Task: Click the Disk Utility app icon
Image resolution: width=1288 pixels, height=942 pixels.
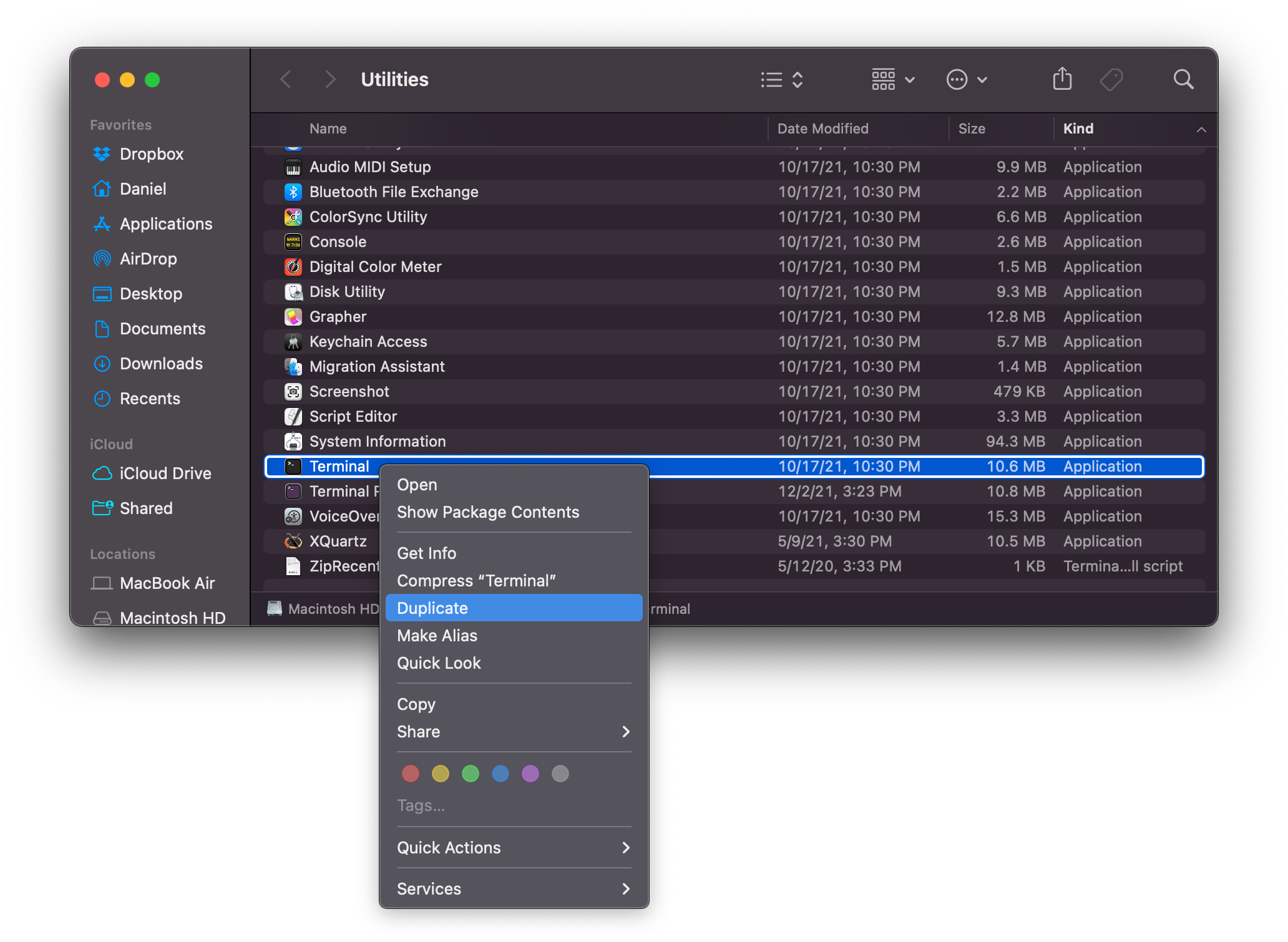Action: pos(293,292)
